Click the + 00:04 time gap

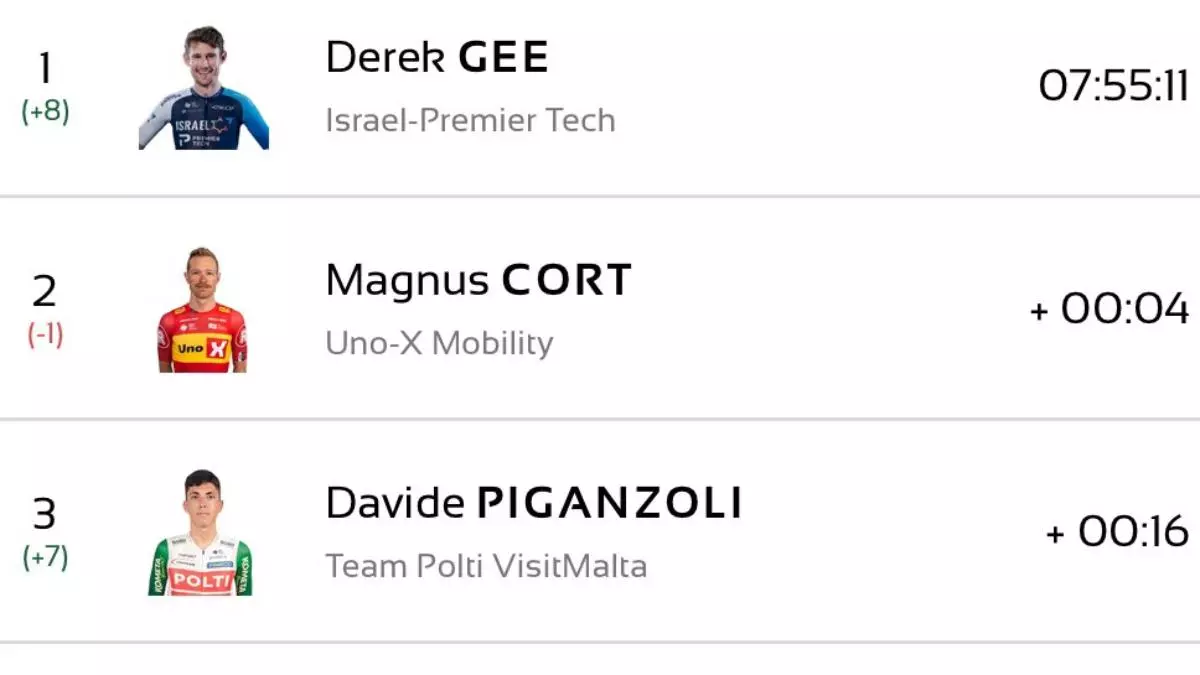(x=1109, y=310)
